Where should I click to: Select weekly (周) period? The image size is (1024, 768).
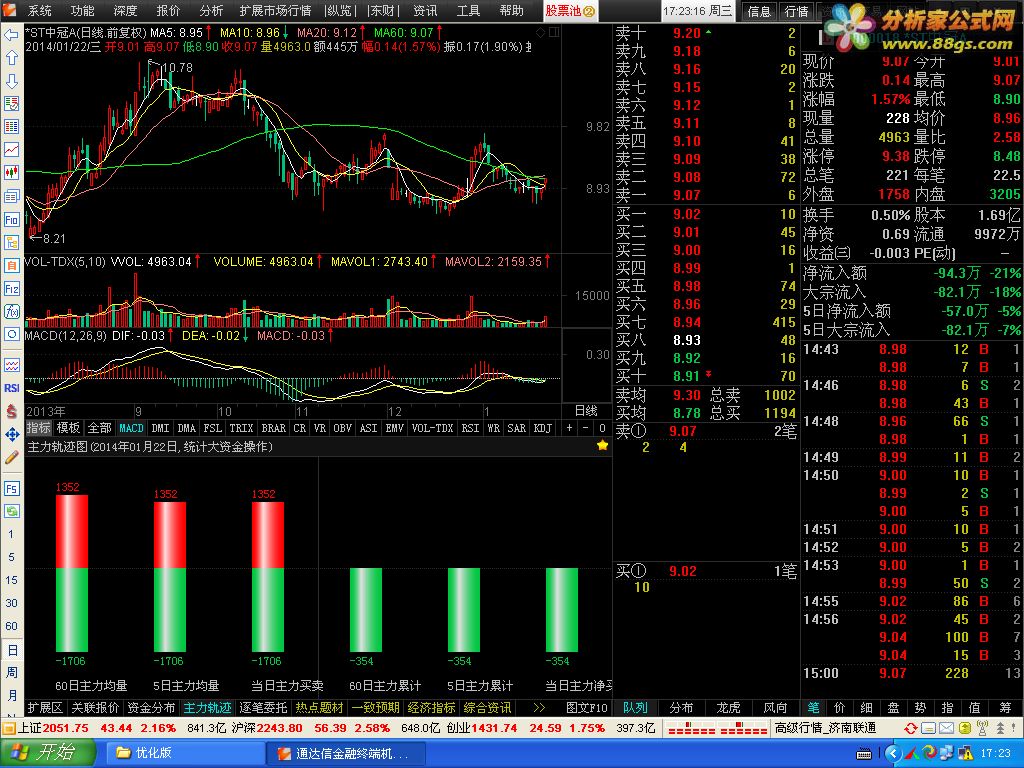11,673
